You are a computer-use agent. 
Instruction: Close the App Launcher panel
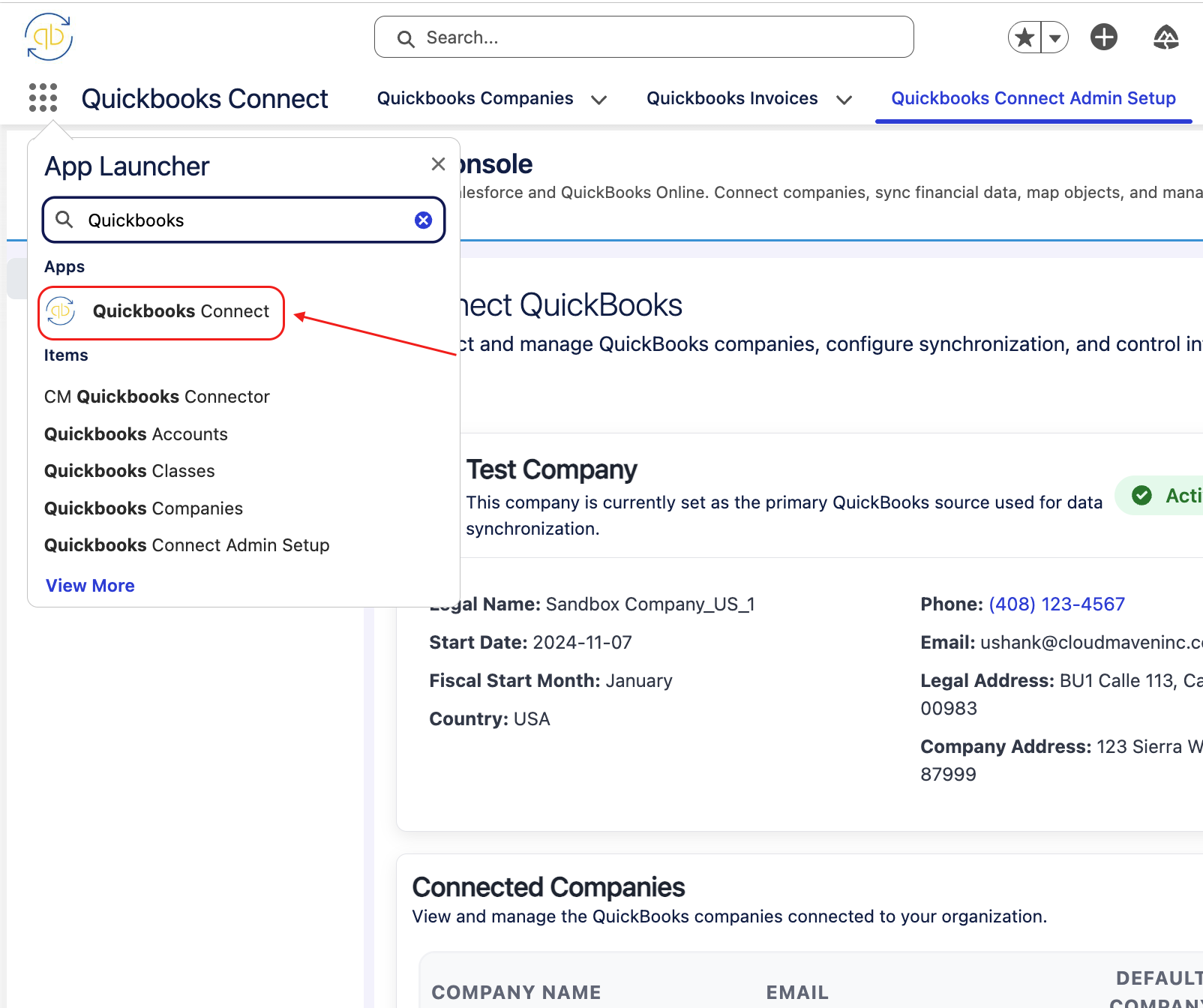[x=439, y=164]
